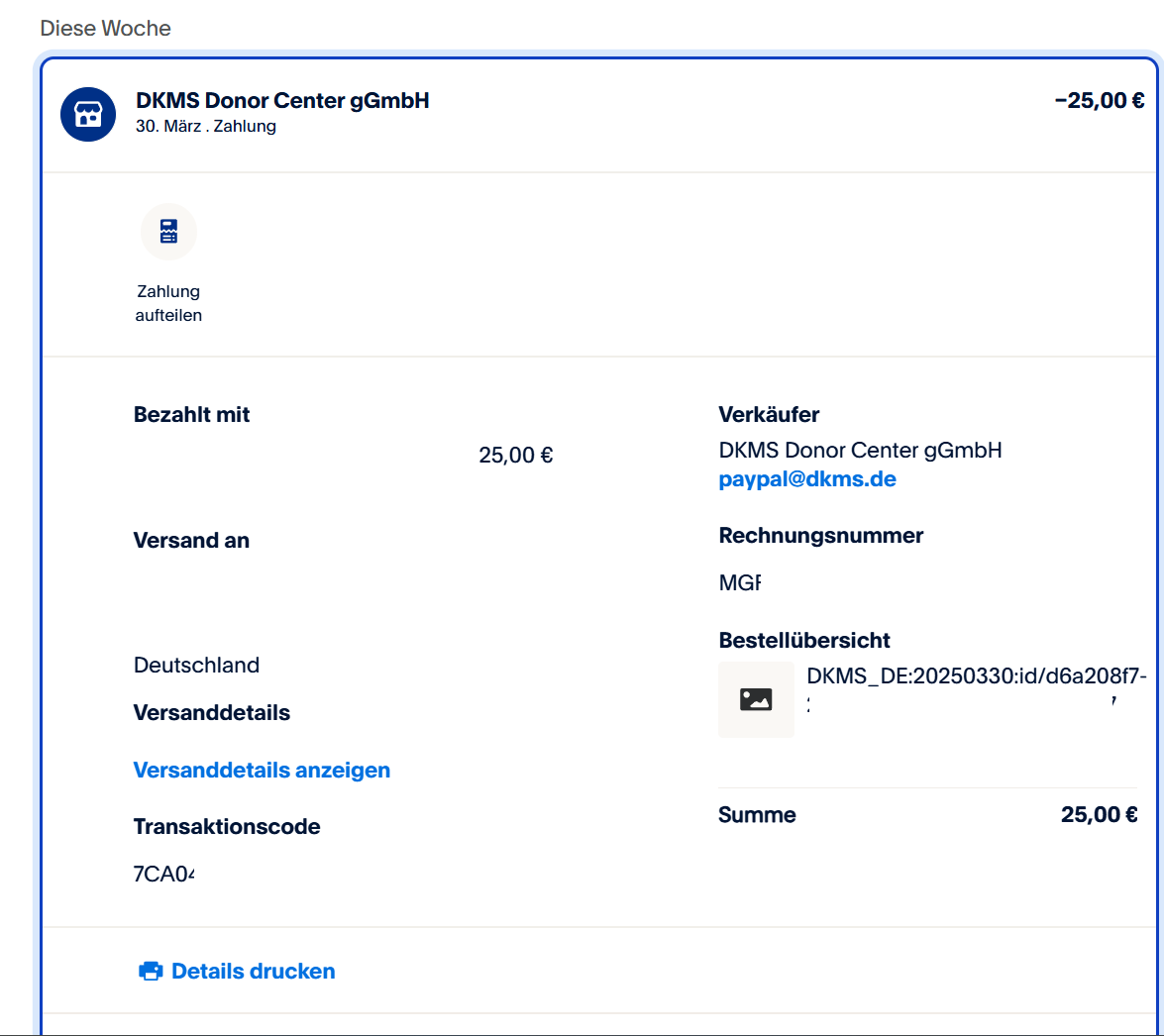Click the 30. März Zahlung date line
The width and height of the screenshot is (1164, 1036).
click(x=205, y=127)
